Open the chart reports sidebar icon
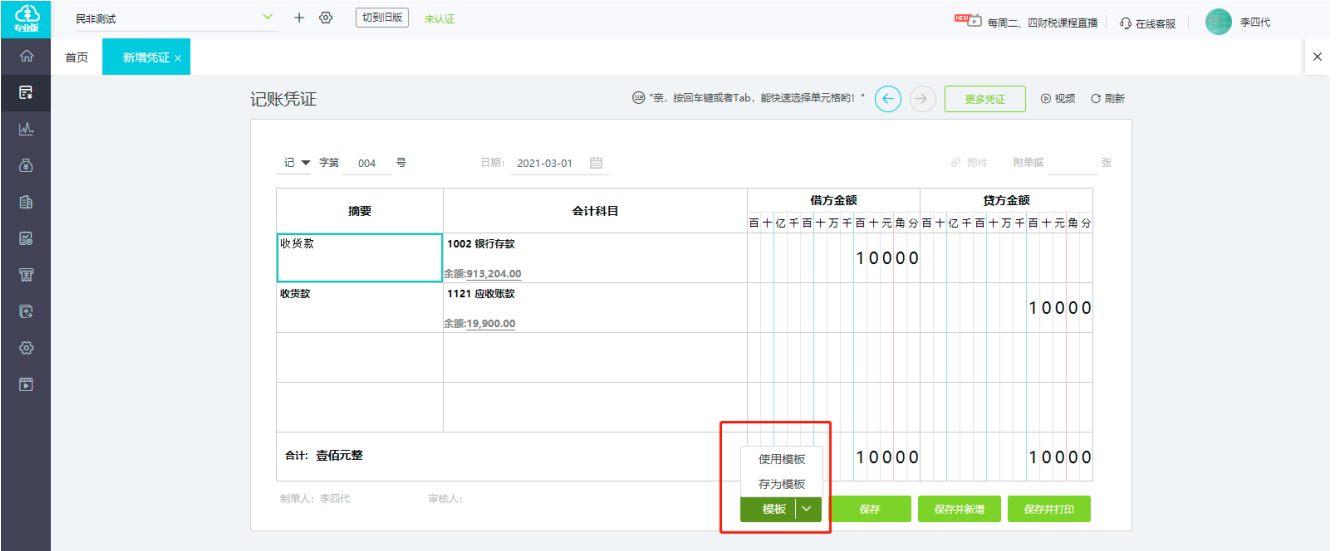 point(26,129)
